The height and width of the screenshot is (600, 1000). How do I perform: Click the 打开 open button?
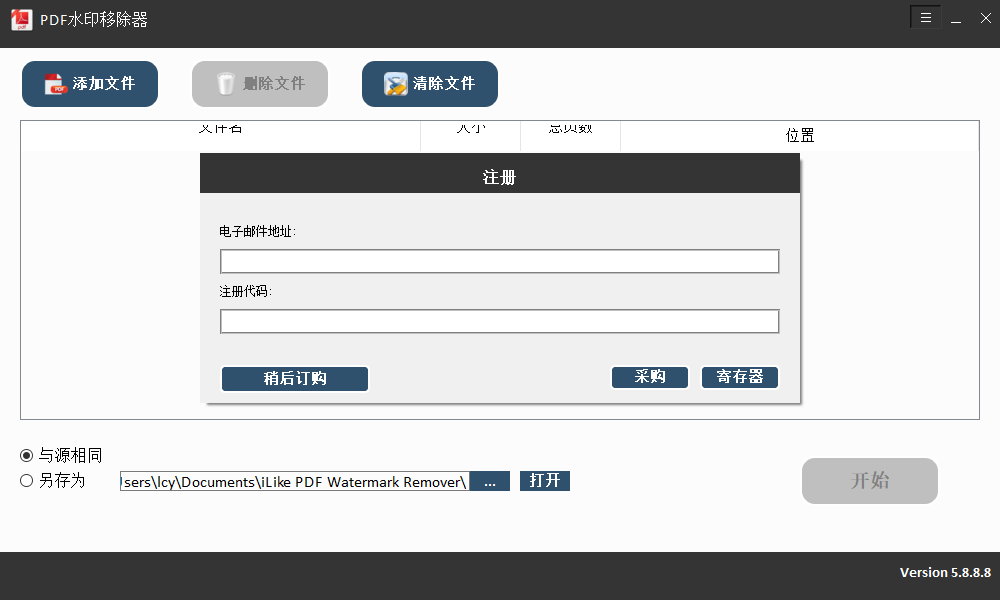[544, 481]
